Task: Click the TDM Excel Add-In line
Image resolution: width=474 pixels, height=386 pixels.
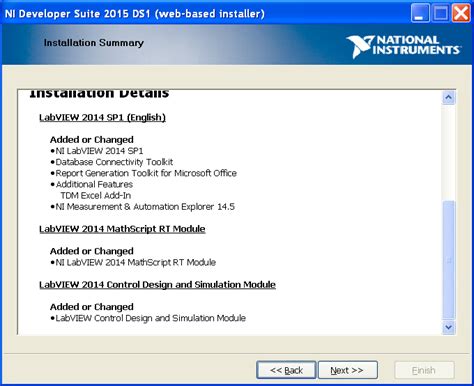Action: (96, 195)
